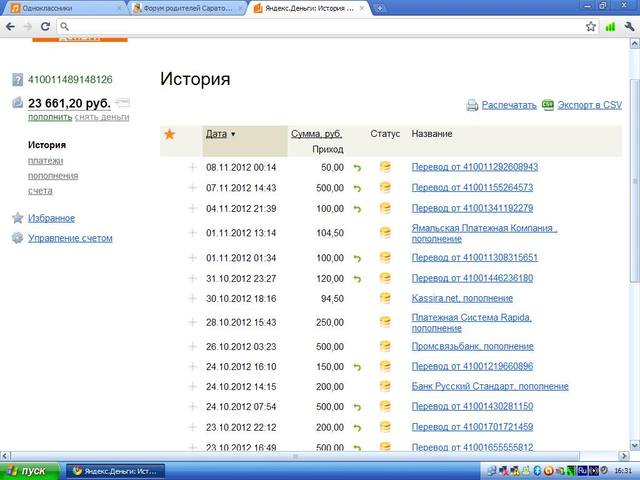Image resolution: width=640 pixels, height=480 pixels.
Task: Click the RU language indicator in the tray
Action: (x=582, y=471)
